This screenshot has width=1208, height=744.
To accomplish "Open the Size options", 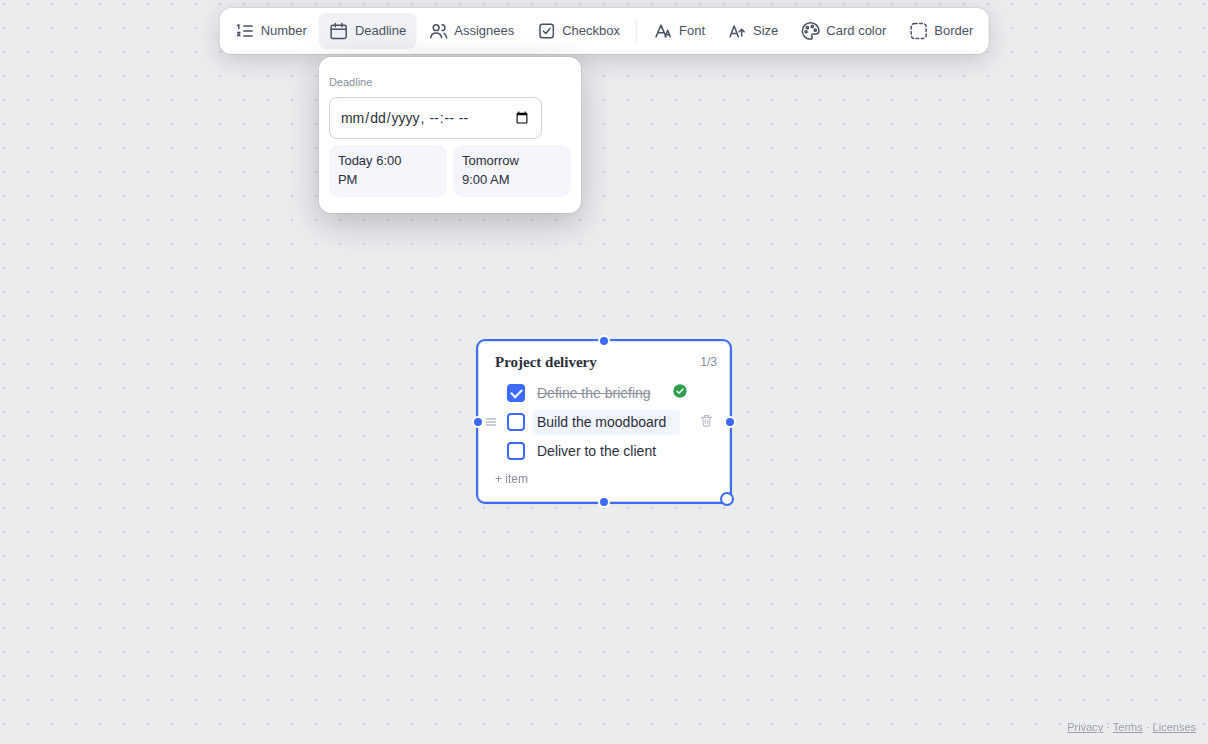I will [x=753, y=31].
